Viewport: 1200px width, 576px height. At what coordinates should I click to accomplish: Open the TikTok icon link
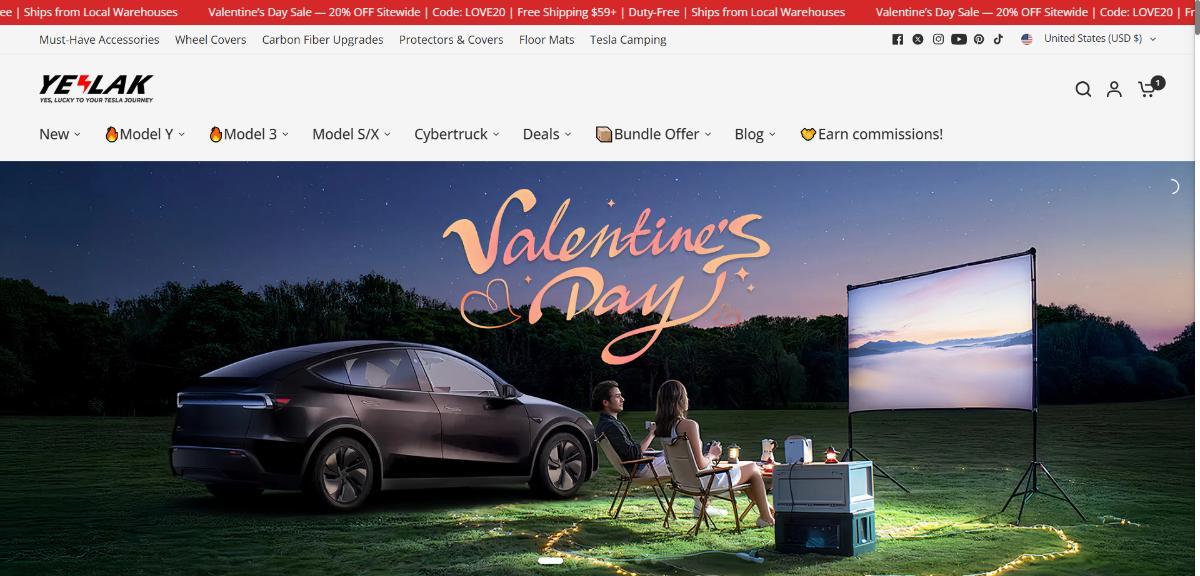coord(998,40)
